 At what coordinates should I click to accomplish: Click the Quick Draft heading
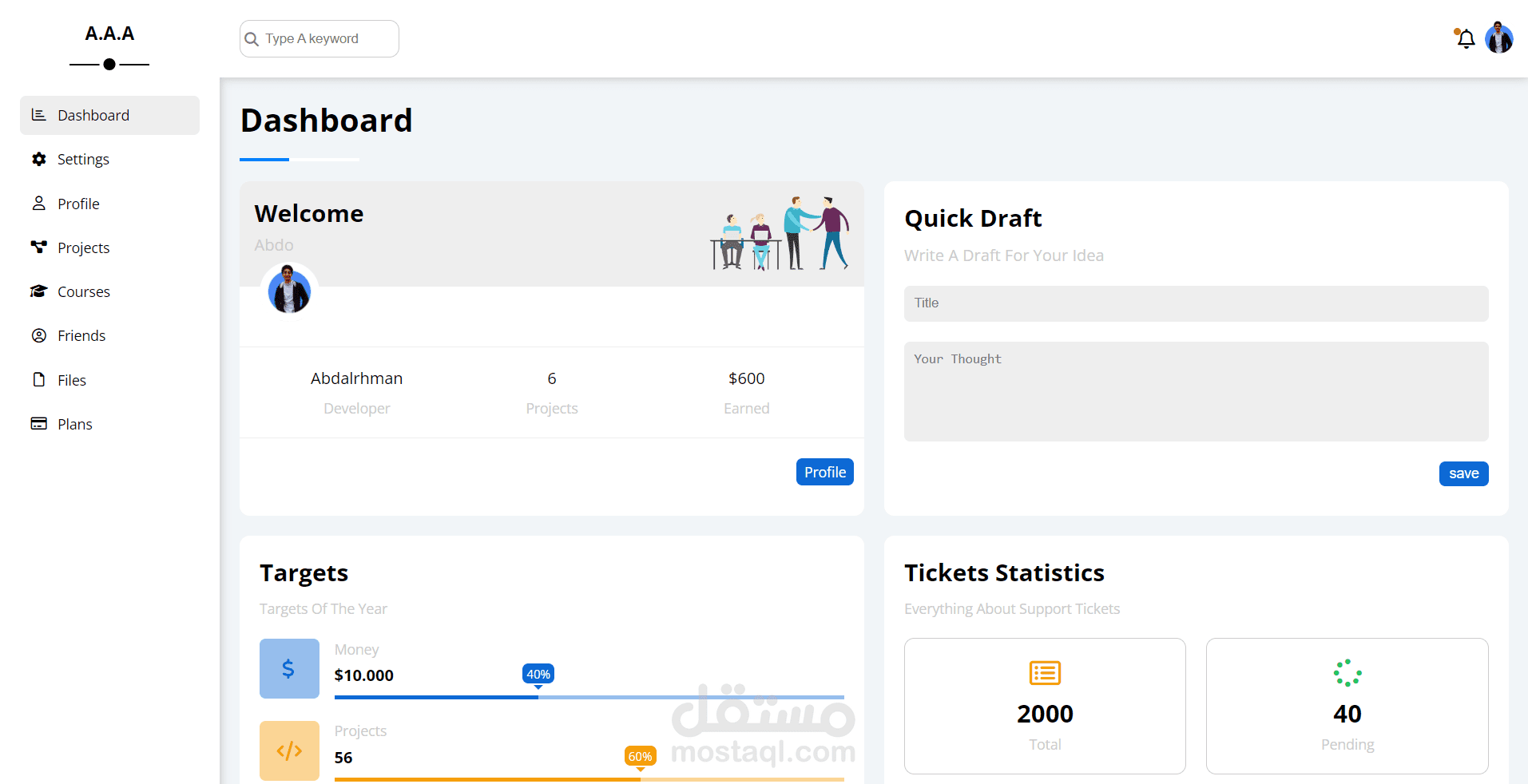(973, 218)
